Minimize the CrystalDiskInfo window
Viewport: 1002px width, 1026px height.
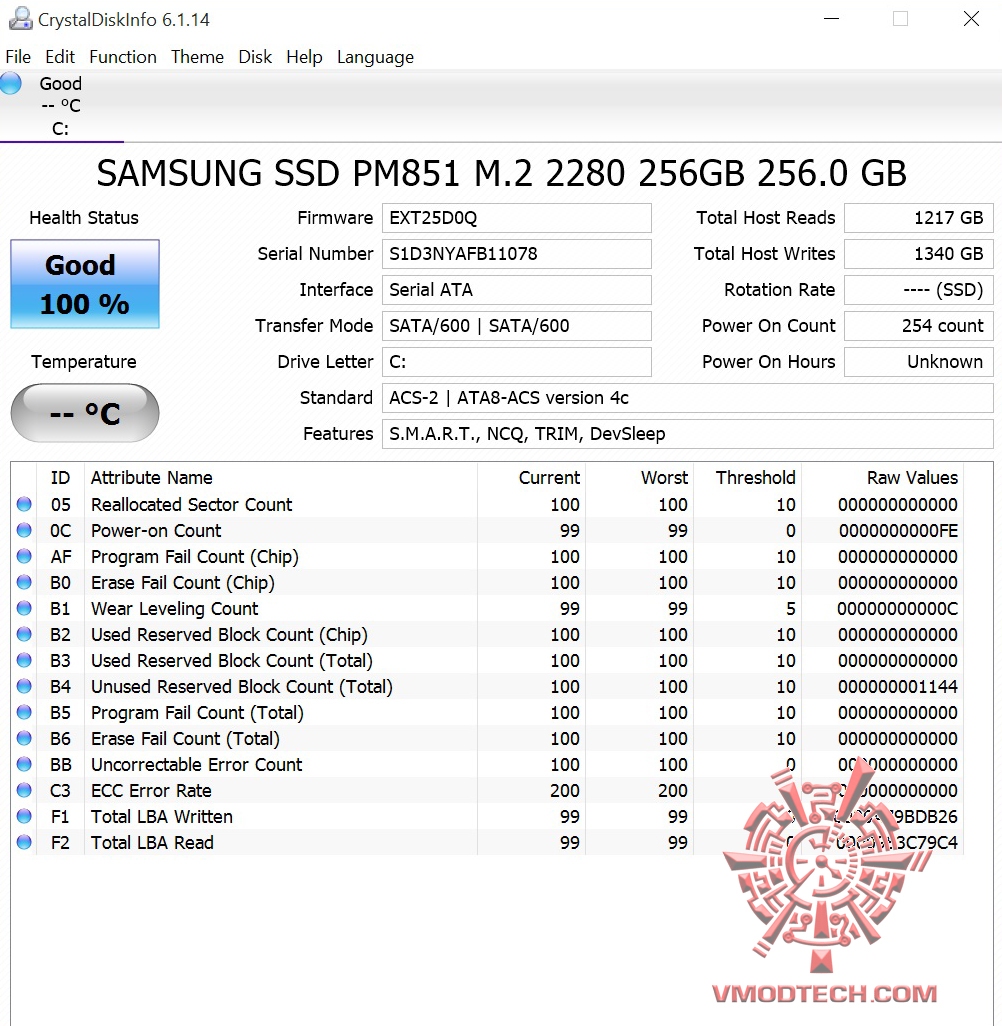click(x=831, y=19)
